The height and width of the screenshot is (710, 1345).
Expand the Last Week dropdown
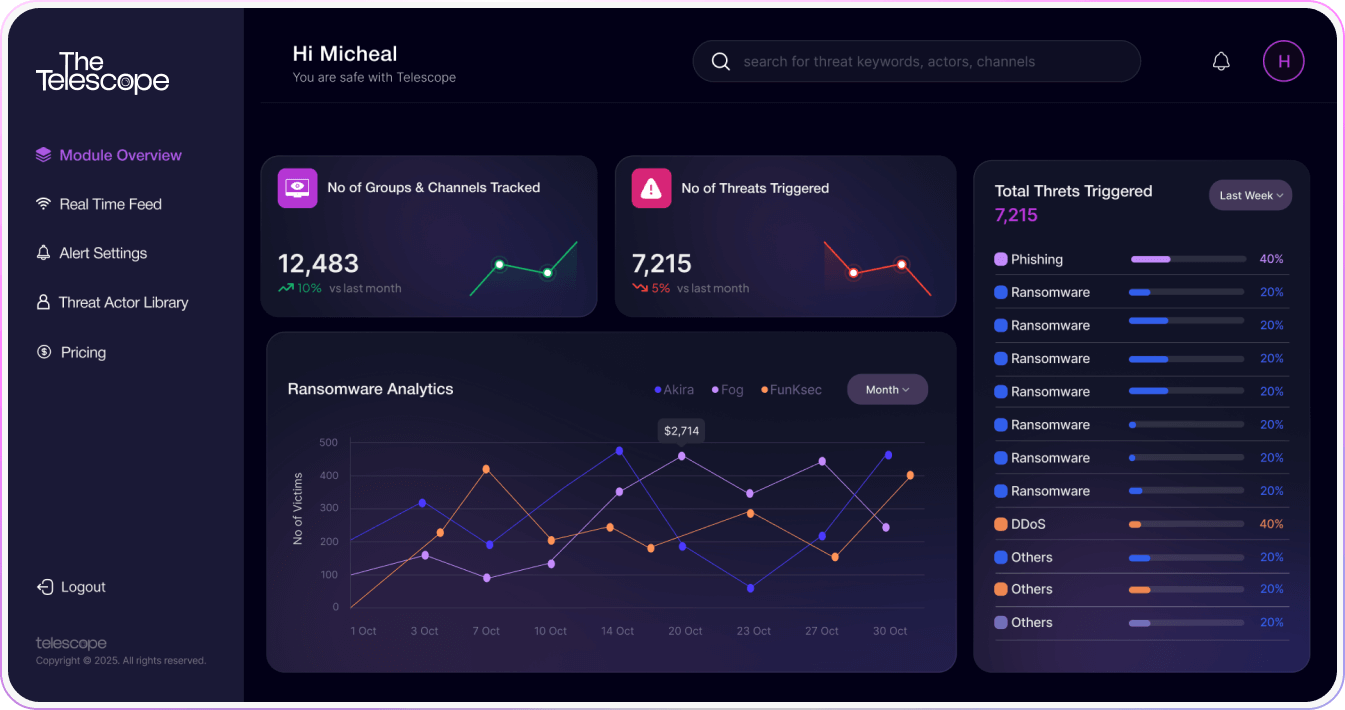tap(1250, 196)
